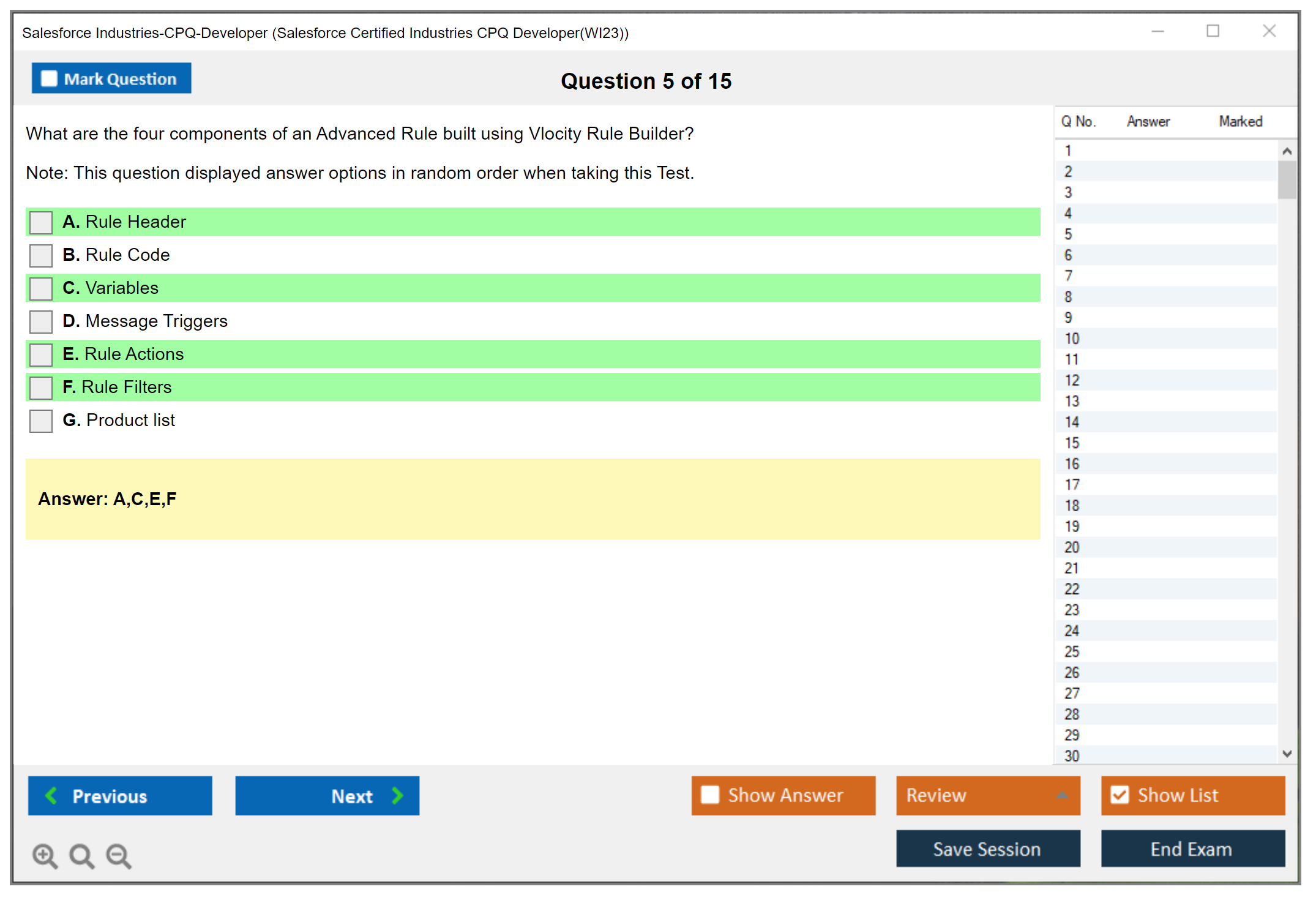Viewport: 1316px width, 900px height.
Task: Click the Save Session button
Action: (x=987, y=849)
